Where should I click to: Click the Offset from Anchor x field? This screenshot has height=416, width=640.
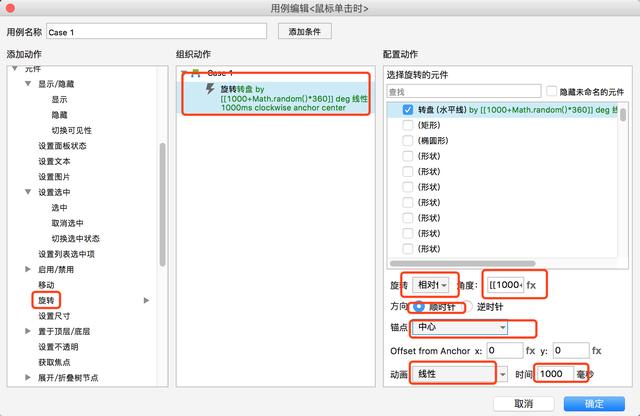(x=505, y=351)
